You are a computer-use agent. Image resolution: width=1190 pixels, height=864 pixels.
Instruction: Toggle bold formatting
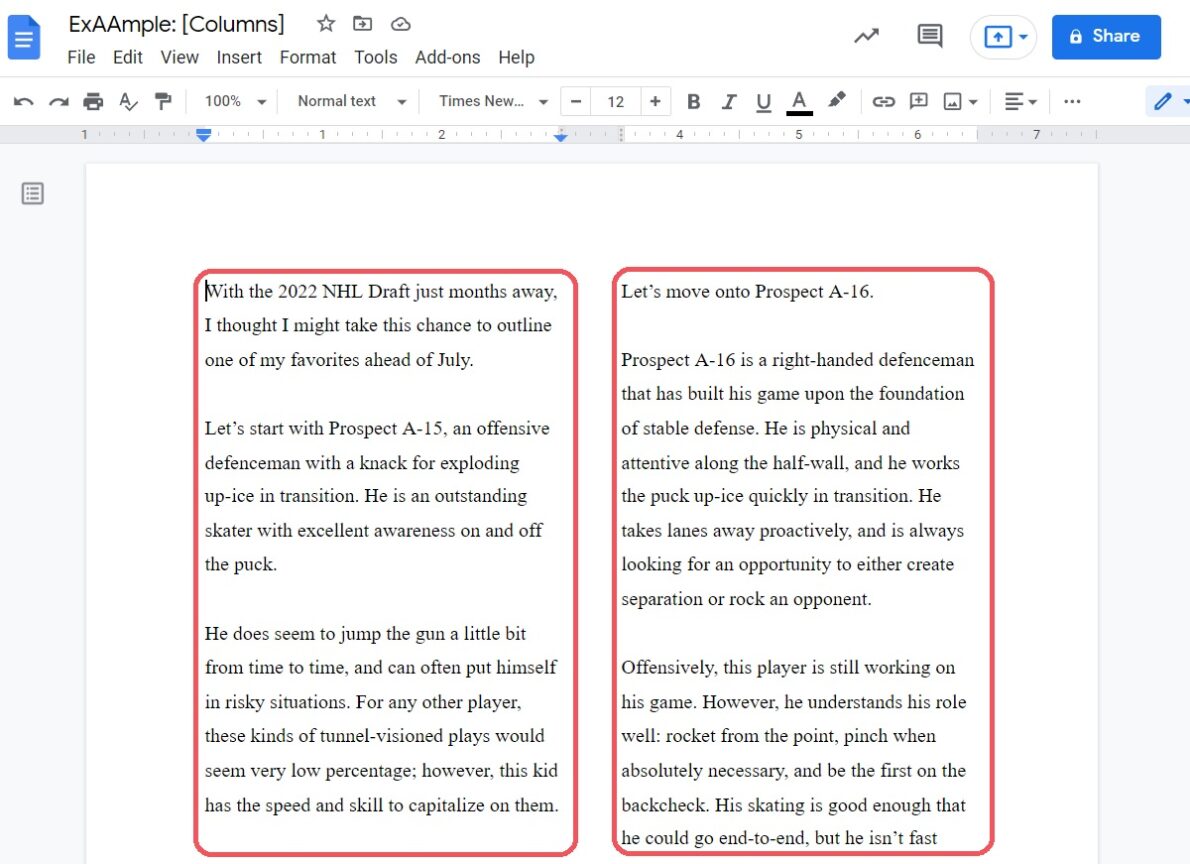coord(693,101)
